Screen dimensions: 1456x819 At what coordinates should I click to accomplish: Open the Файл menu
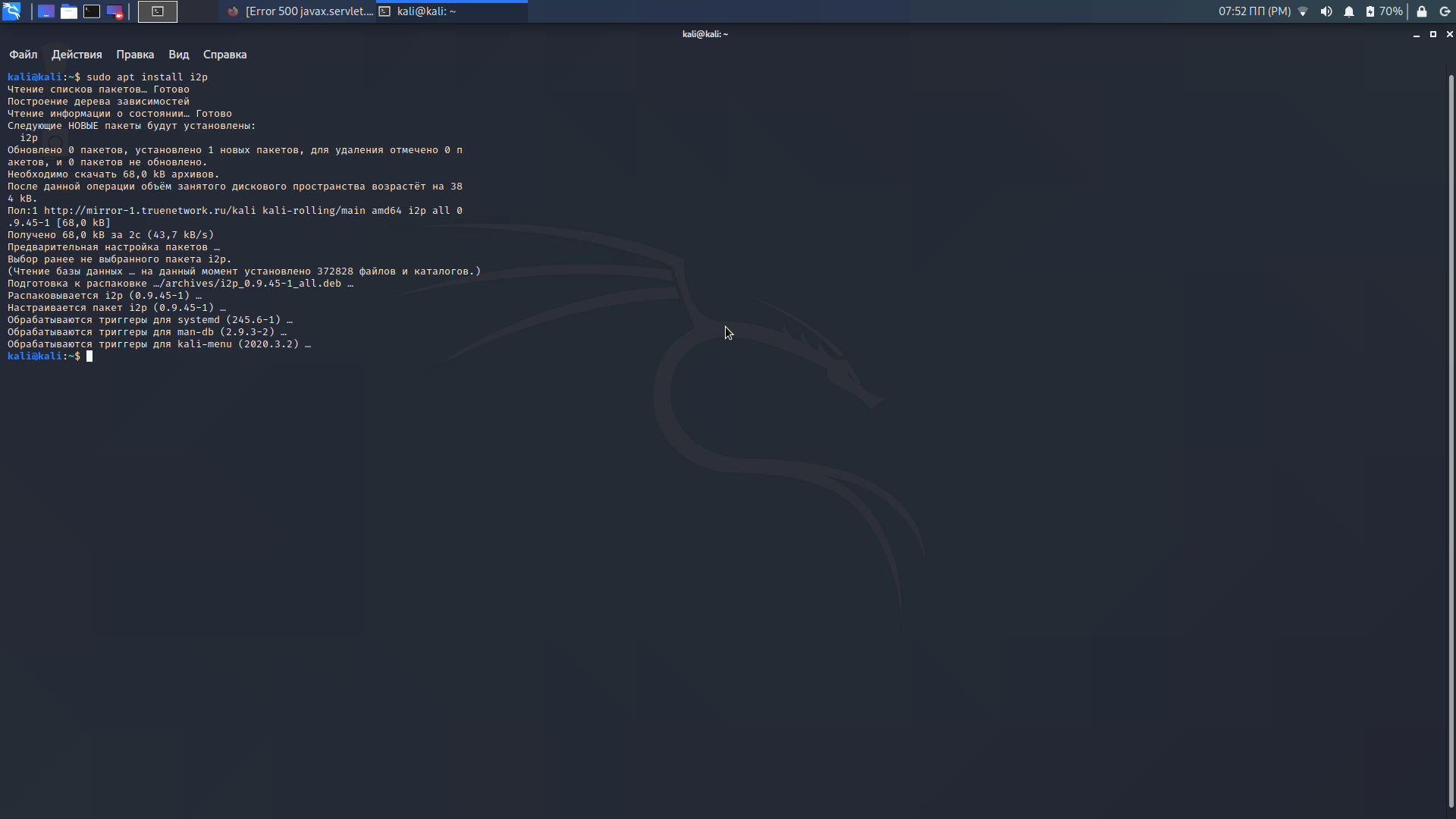(x=24, y=55)
